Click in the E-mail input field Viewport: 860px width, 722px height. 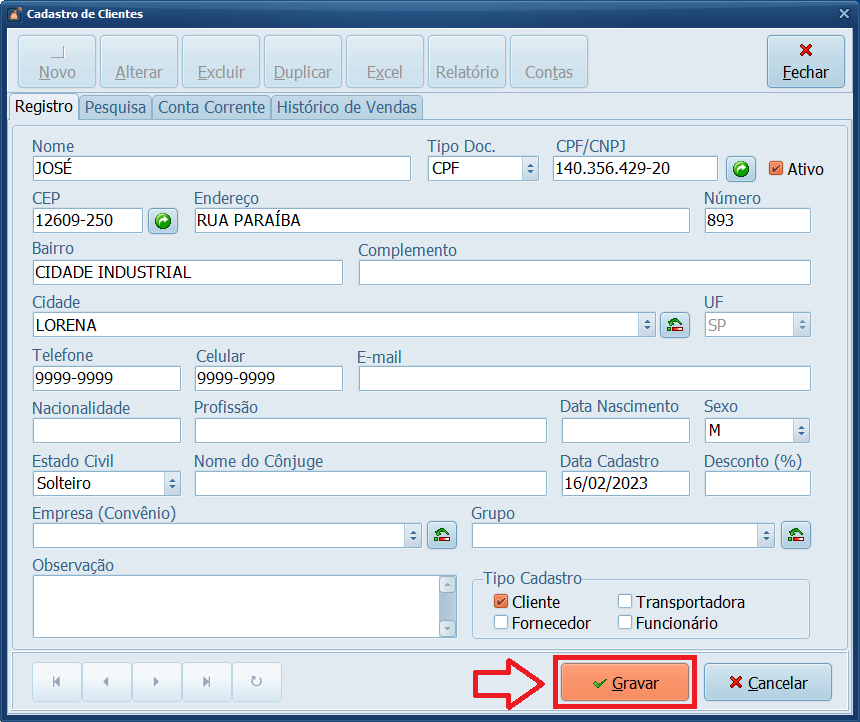coord(584,378)
